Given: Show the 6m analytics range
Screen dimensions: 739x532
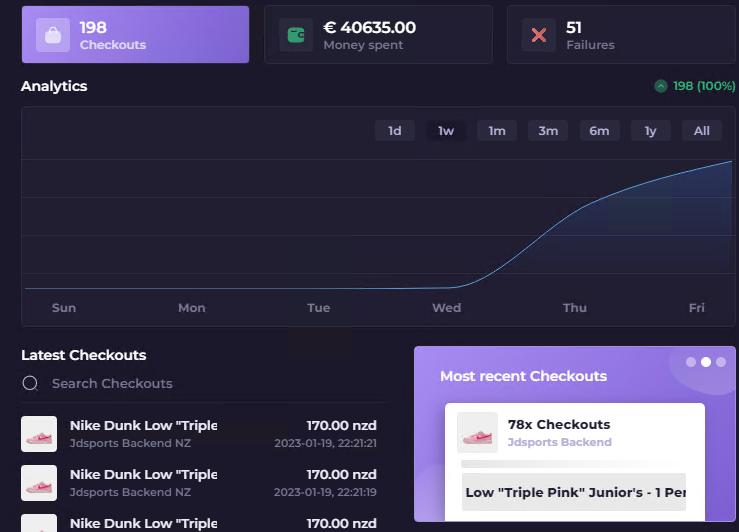Looking at the screenshot, I should click(x=599, y=131).
